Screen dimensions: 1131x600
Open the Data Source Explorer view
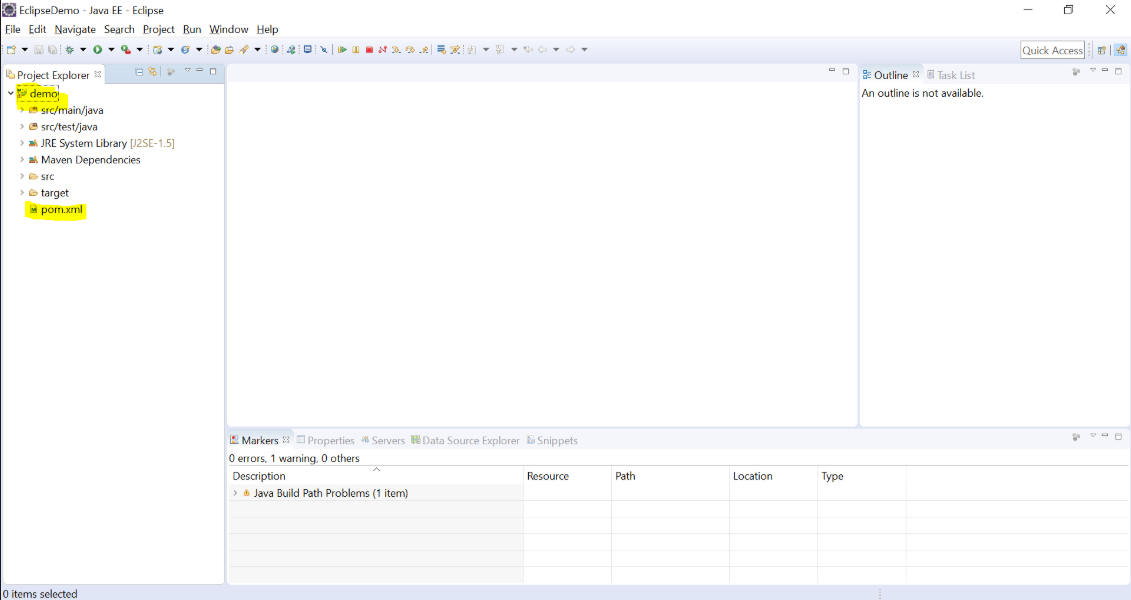point(469,440)
